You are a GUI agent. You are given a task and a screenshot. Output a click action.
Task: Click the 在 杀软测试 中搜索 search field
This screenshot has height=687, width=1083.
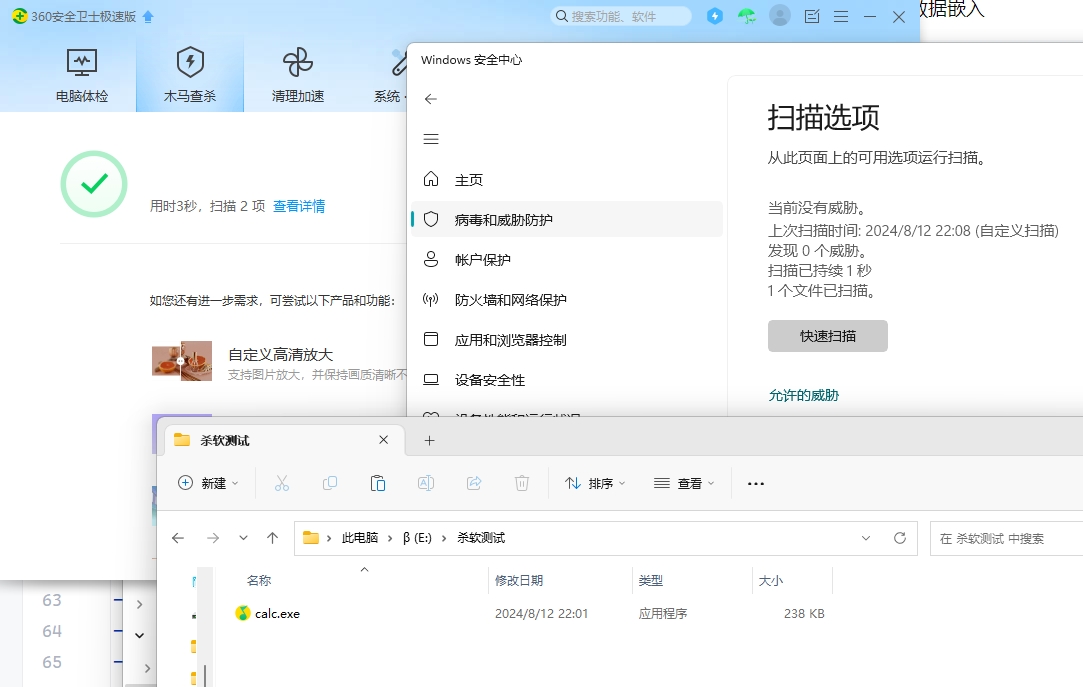pyautogui.click(x=1007, y=539)
